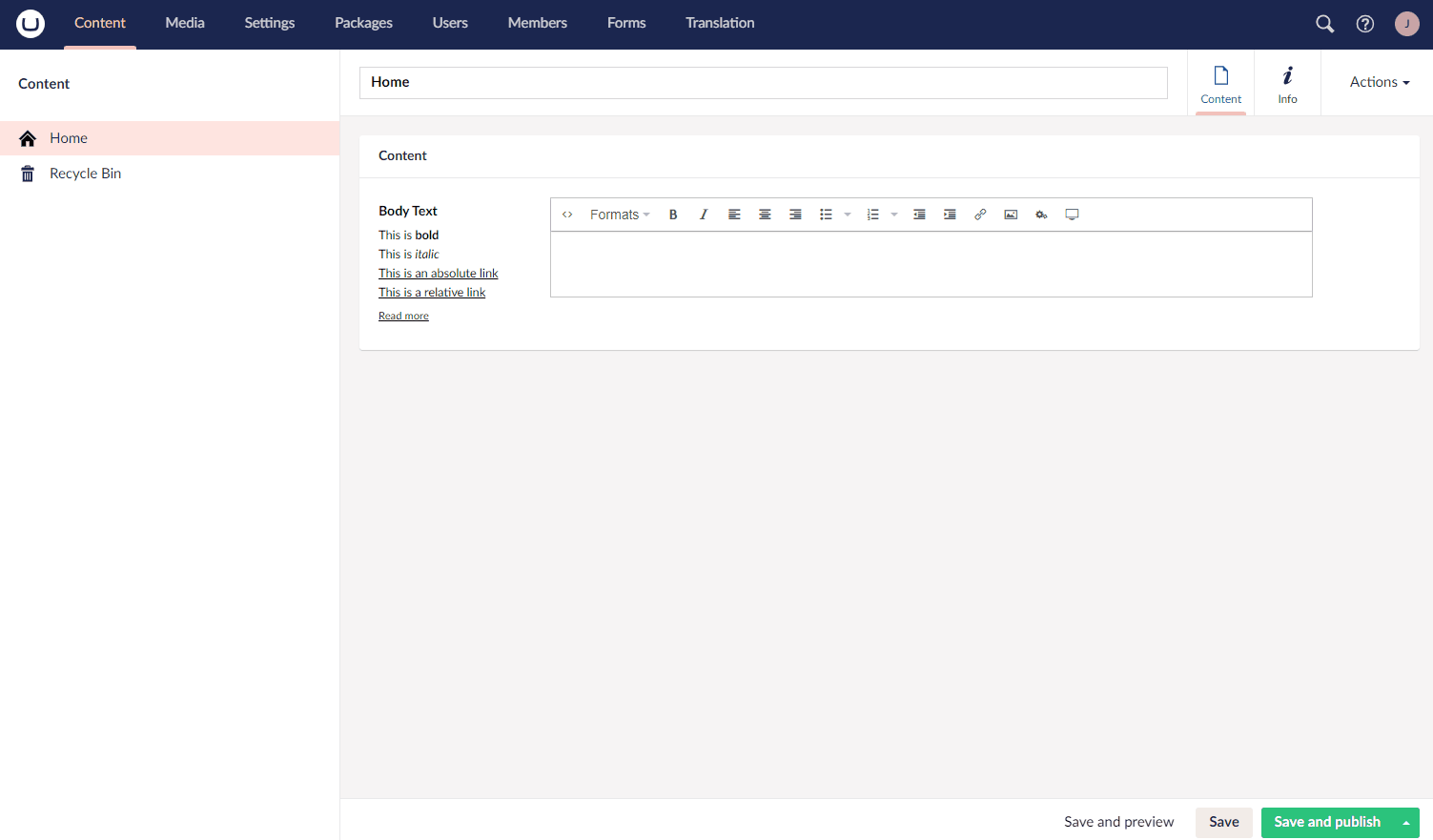Image resolution: width=1433 pixels, height=840 pixels.
Task: Open the media picker image icon
Action: click(1011, 215)
